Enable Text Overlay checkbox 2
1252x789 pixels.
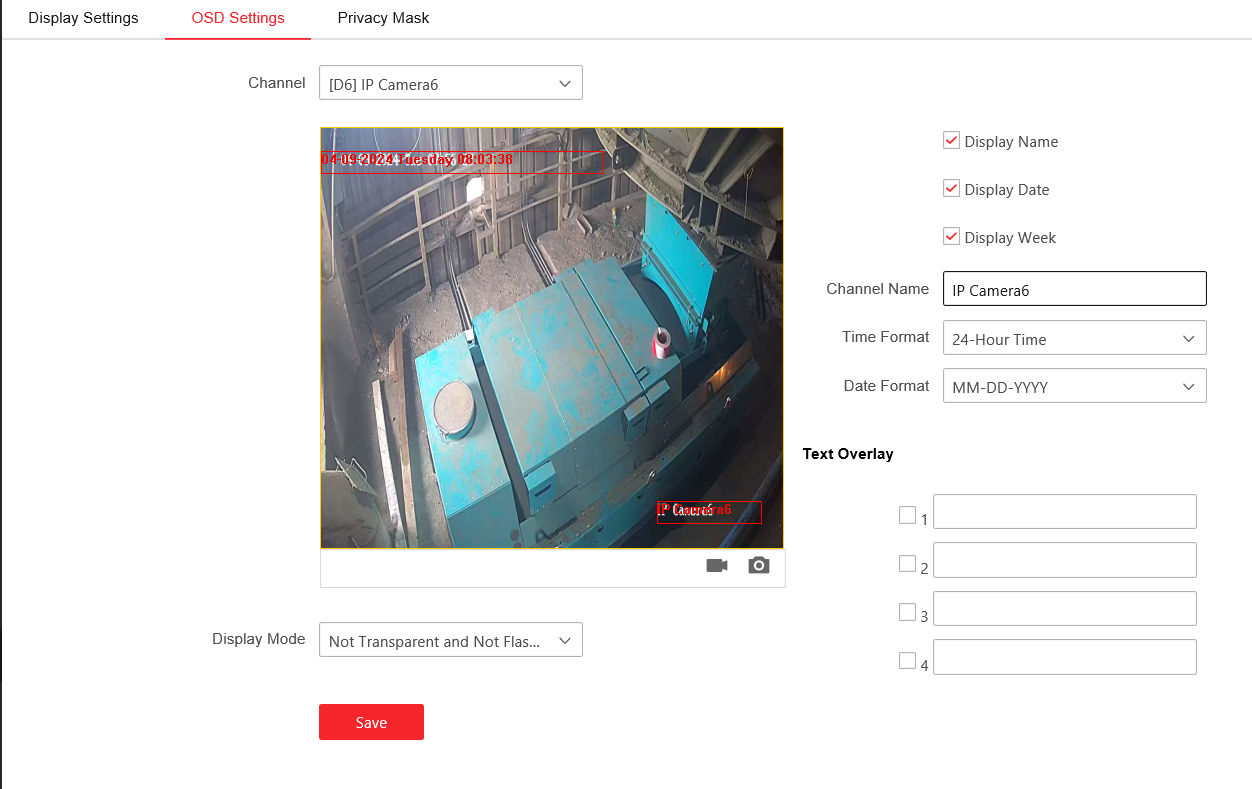coord(907,563)
